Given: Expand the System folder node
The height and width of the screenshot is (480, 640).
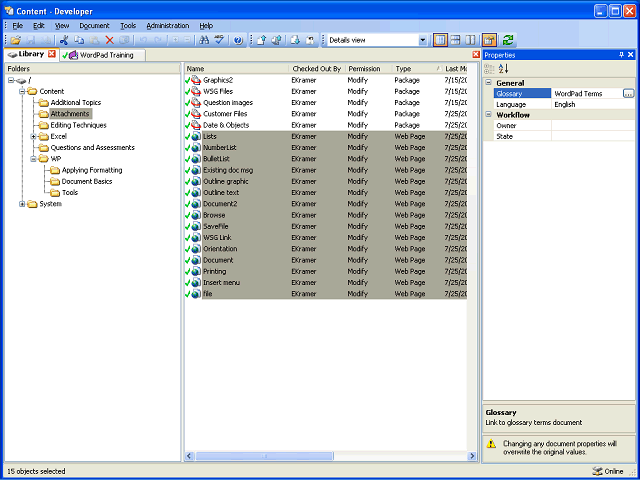Looking at the screenshot, I should point(22,204).
